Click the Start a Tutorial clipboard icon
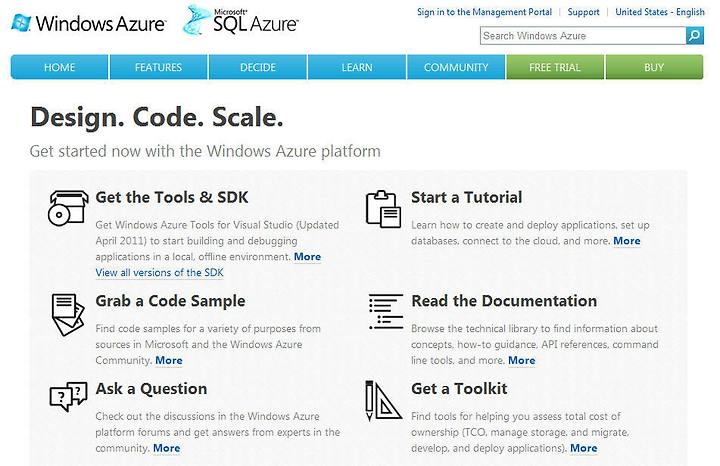Image resolution: width=720 pixels, height=466 pixels. click(x=383, y=209)
